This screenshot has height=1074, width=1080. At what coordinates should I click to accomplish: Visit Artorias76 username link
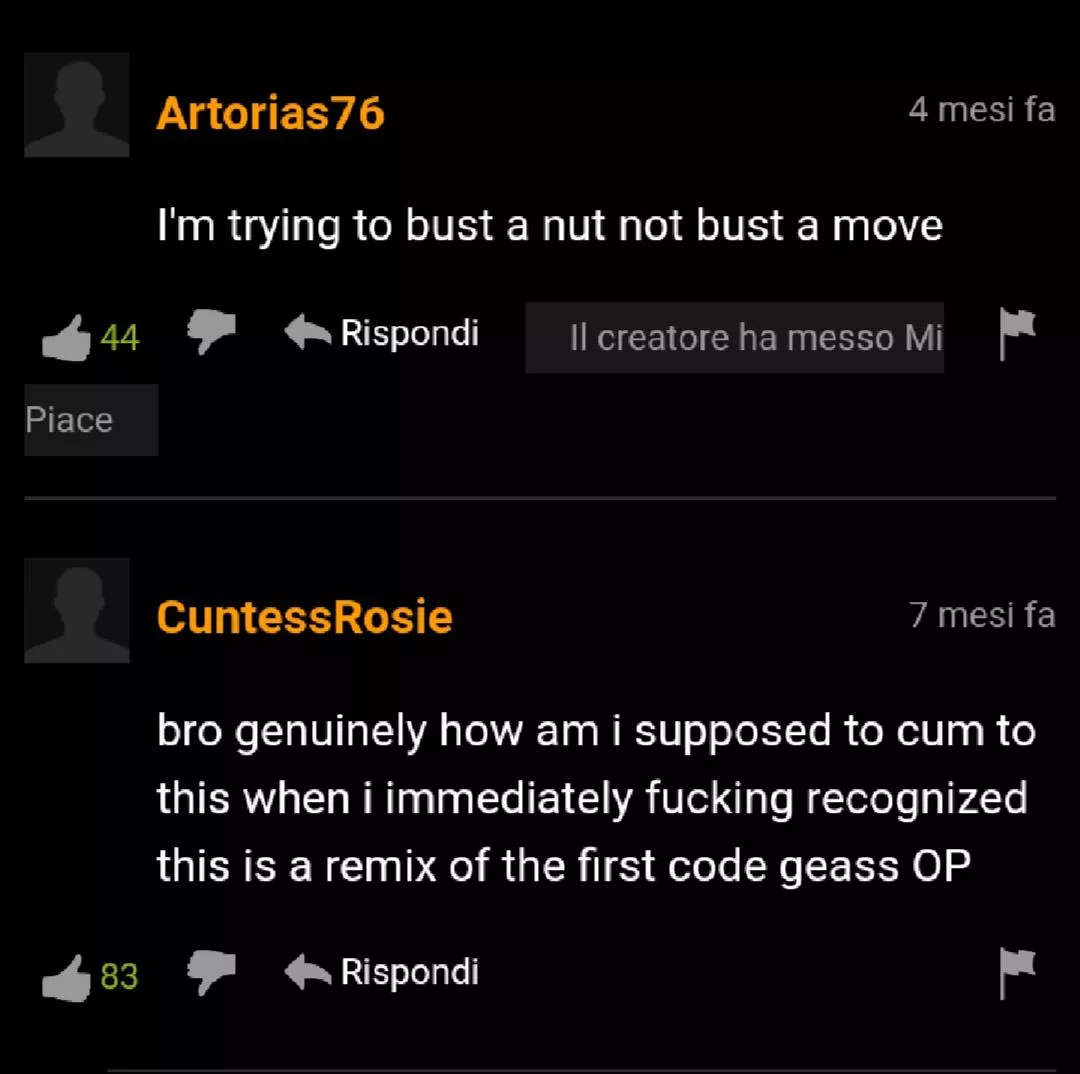[271, 113]
